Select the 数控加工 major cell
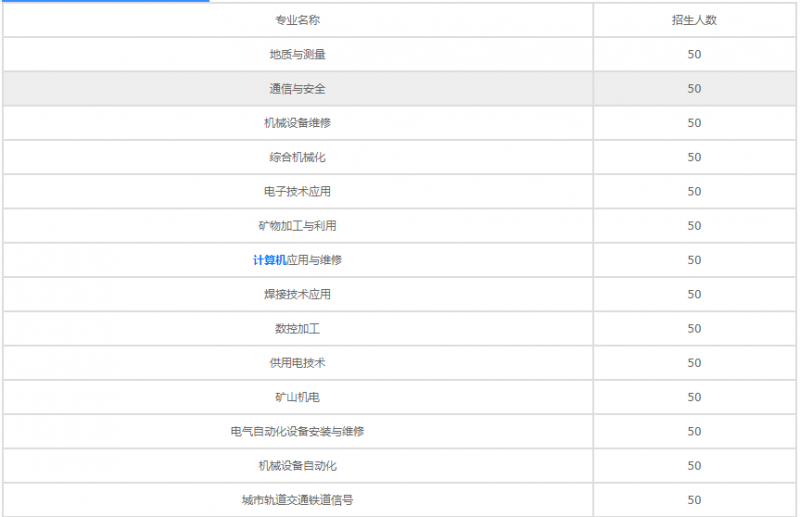Viewport: 800px width, 517px height. click(x=297, y=329)
